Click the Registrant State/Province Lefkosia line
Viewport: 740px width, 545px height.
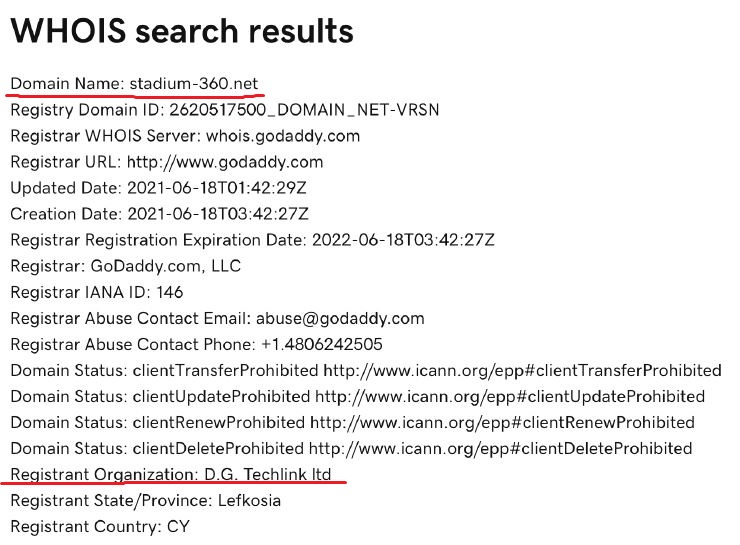click(145, 500)
